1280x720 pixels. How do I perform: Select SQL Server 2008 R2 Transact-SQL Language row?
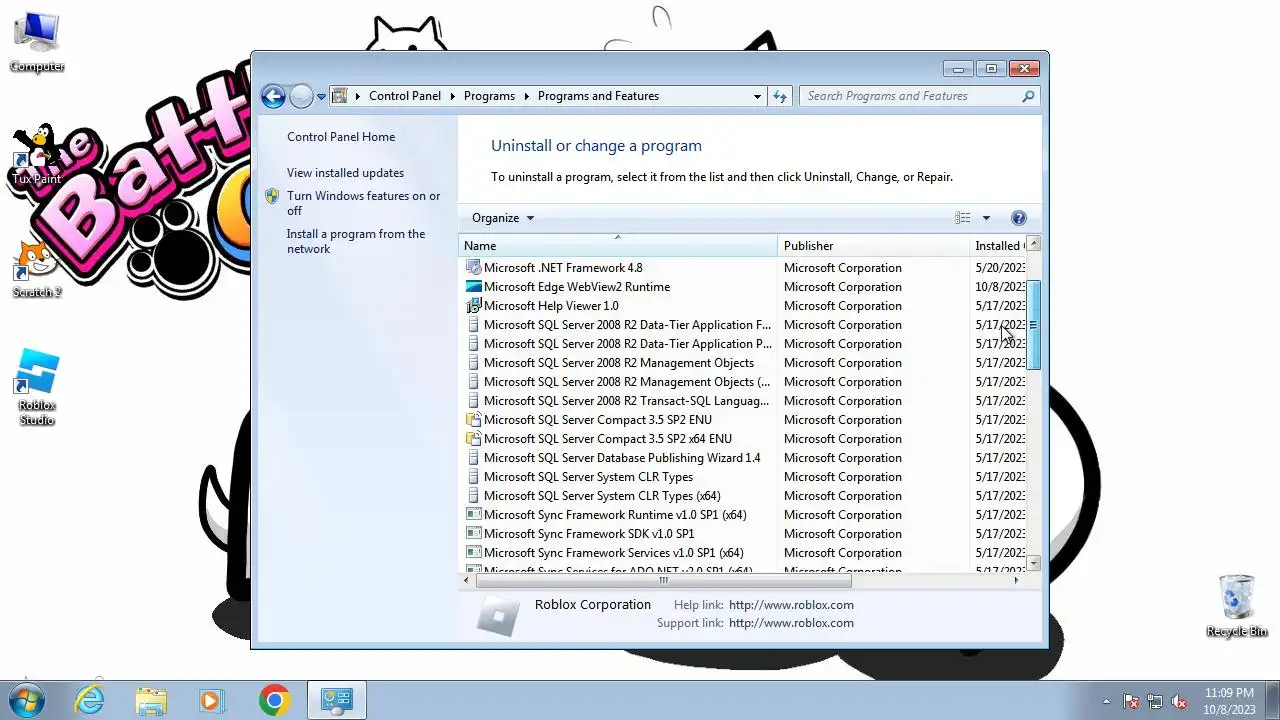pos(743,401)
